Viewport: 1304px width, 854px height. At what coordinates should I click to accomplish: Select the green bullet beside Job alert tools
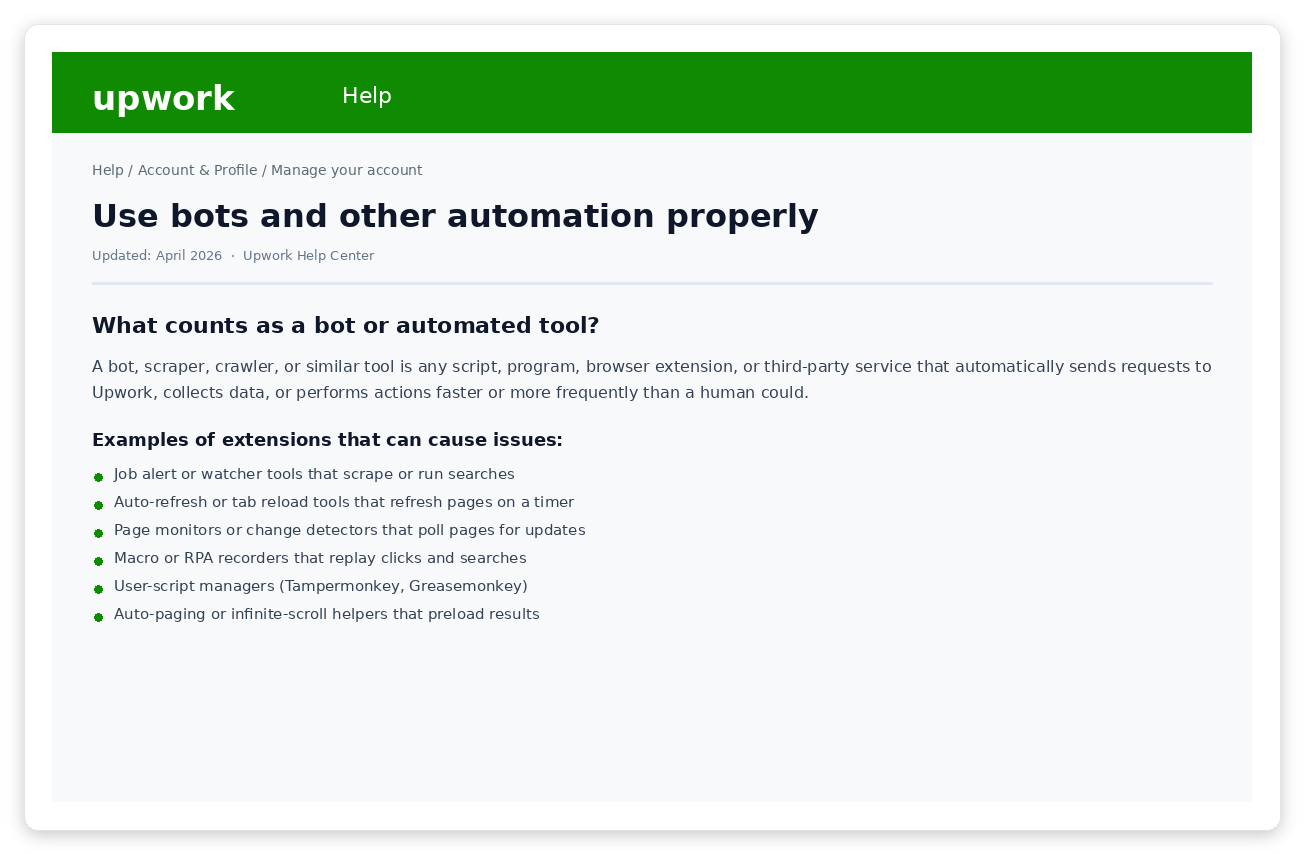point(98,477)
